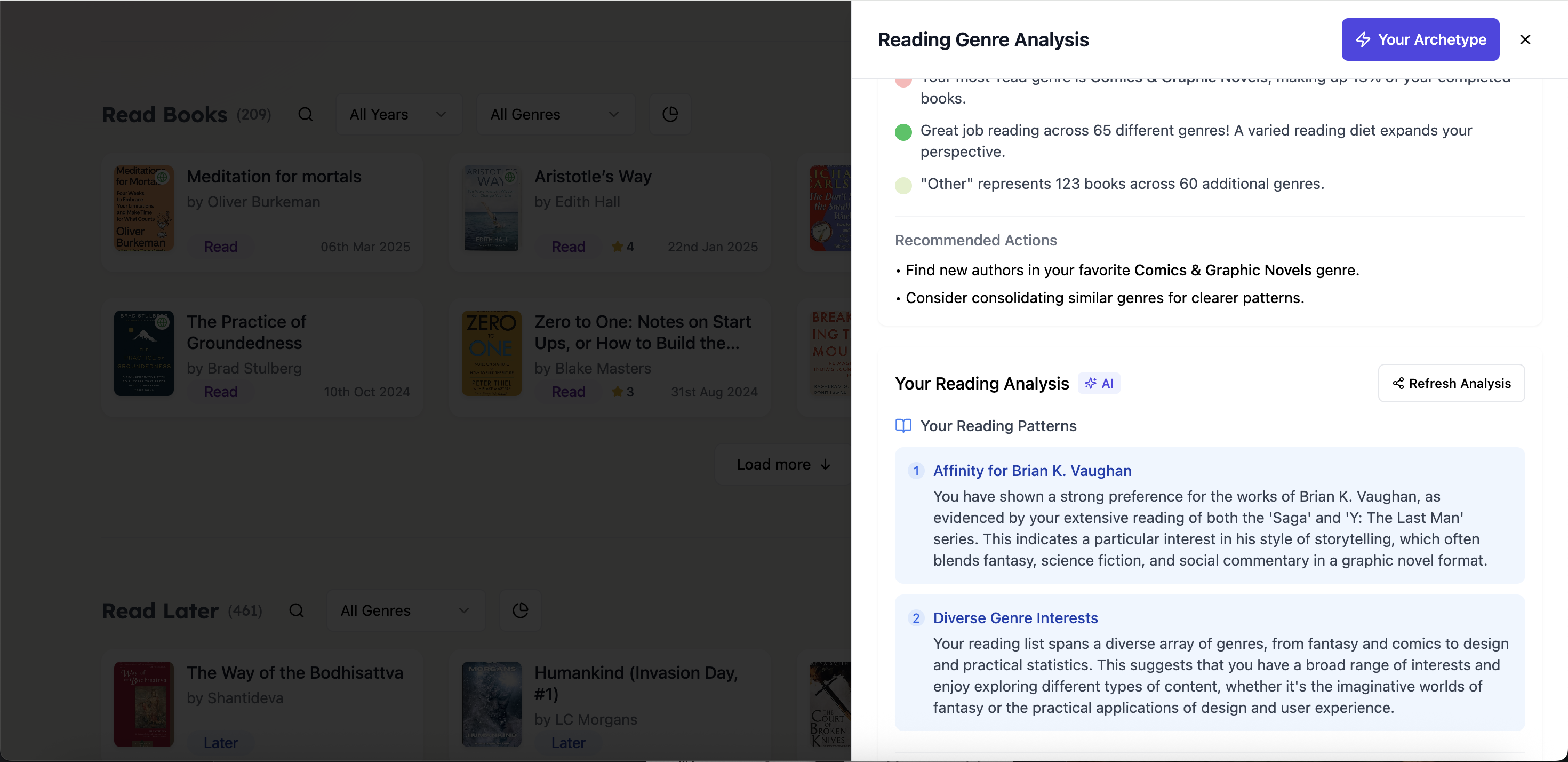Open The Practice of Groundedness cover thumbnail
The height and width of the screenshot is (762, 1568).
point(143,353)
